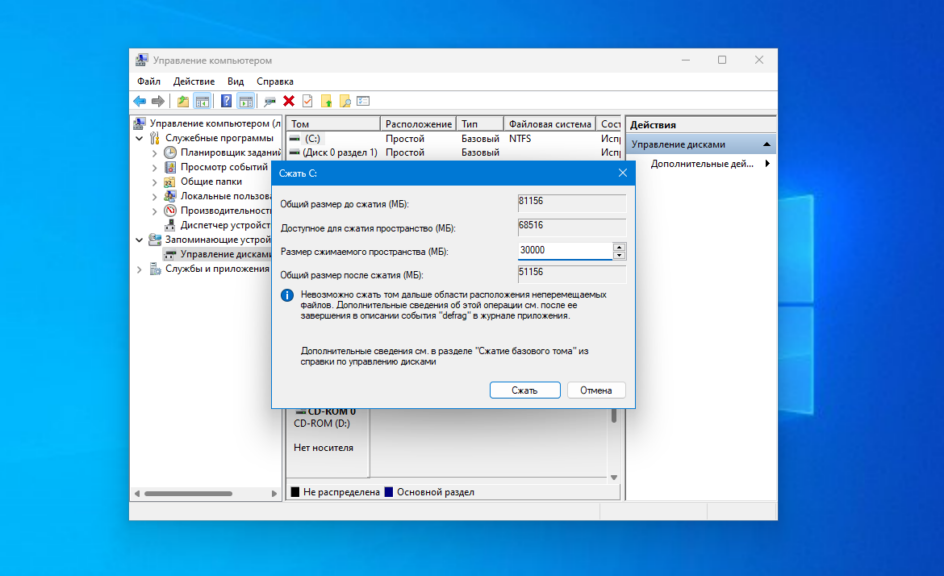Collapse the Служебные программы tree node

pyautogui.click(x=141, y=138)
